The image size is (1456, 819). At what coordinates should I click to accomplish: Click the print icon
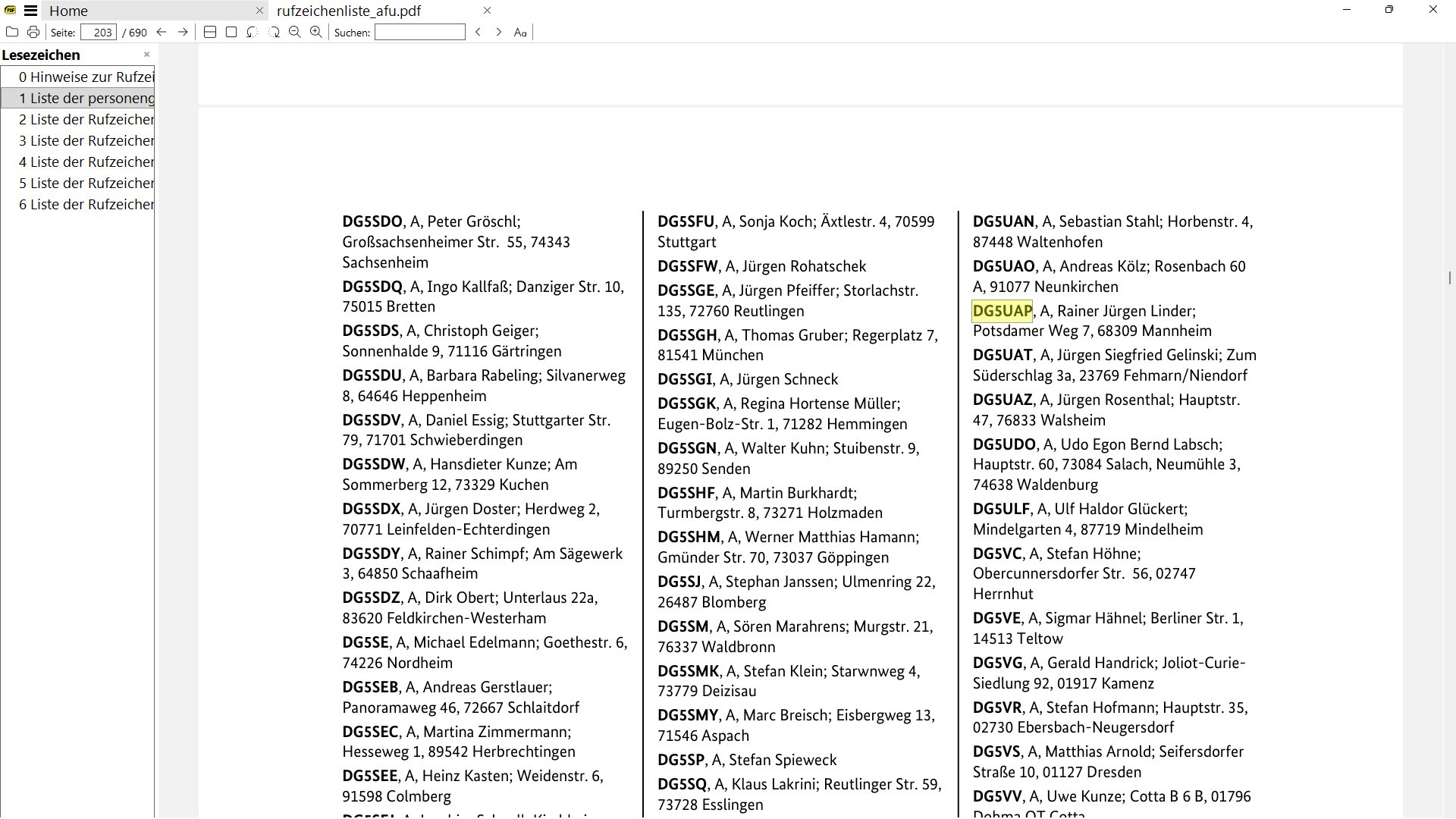(33, 32)
